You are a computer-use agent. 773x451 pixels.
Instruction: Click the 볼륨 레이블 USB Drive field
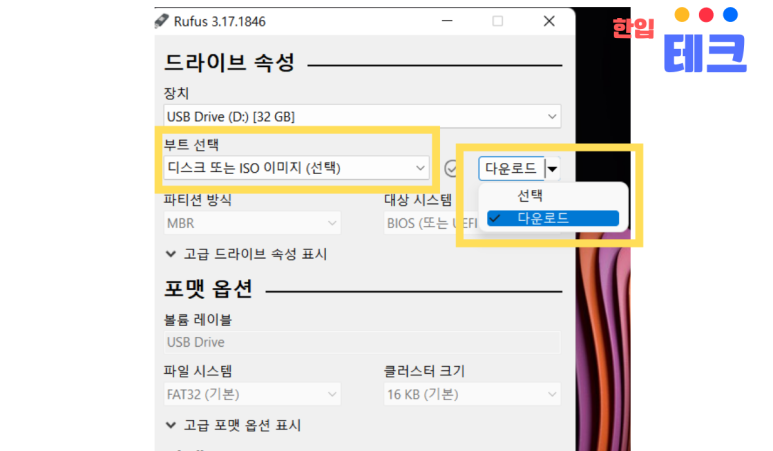[362, 342]
